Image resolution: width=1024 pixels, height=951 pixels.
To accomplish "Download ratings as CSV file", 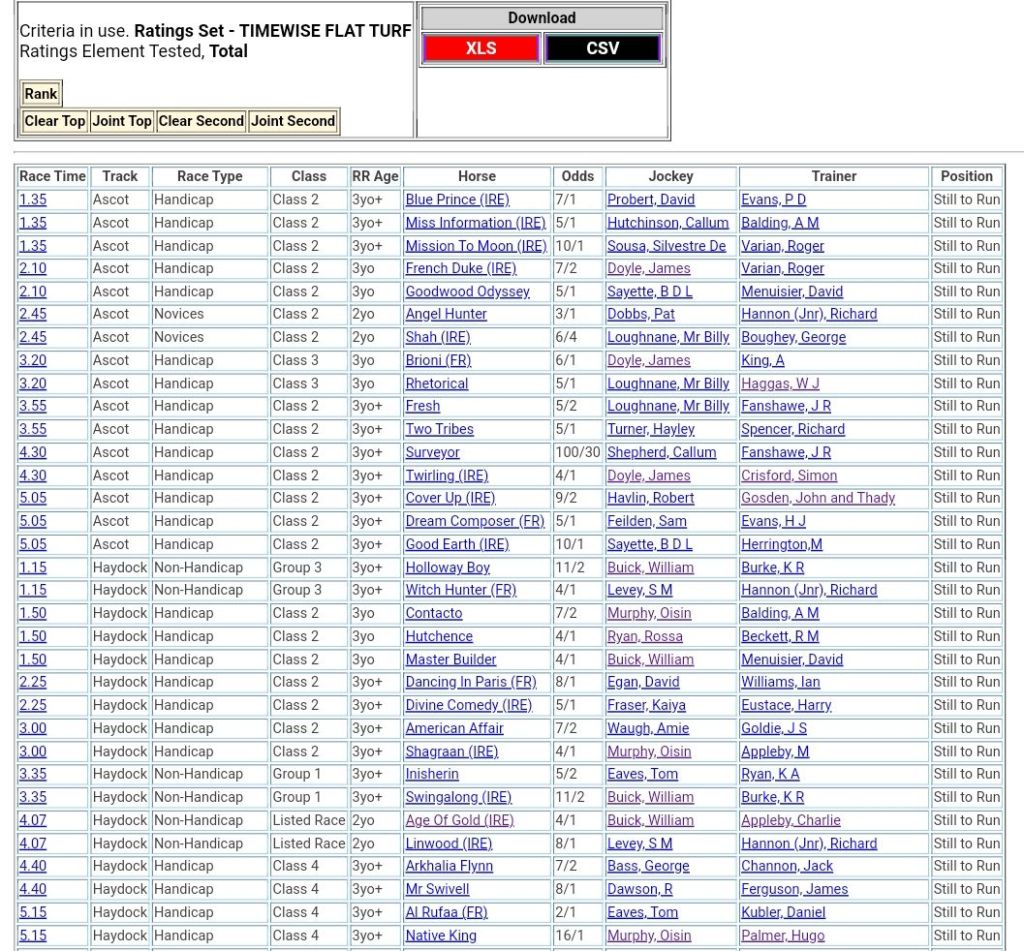I will click(x=602, y=48).
